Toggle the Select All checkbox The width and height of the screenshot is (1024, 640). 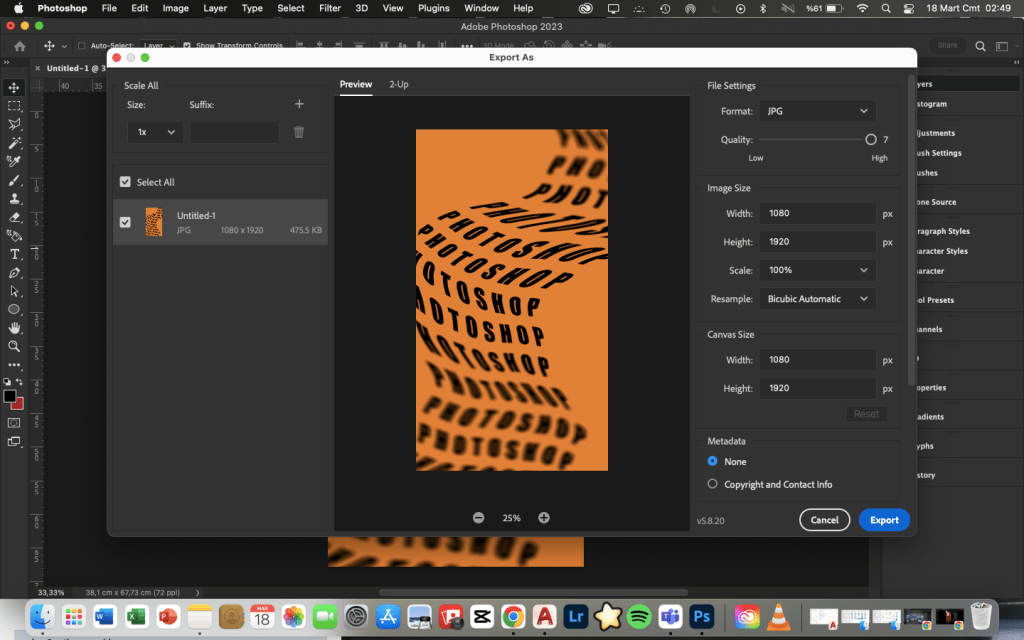click(125, 182)
